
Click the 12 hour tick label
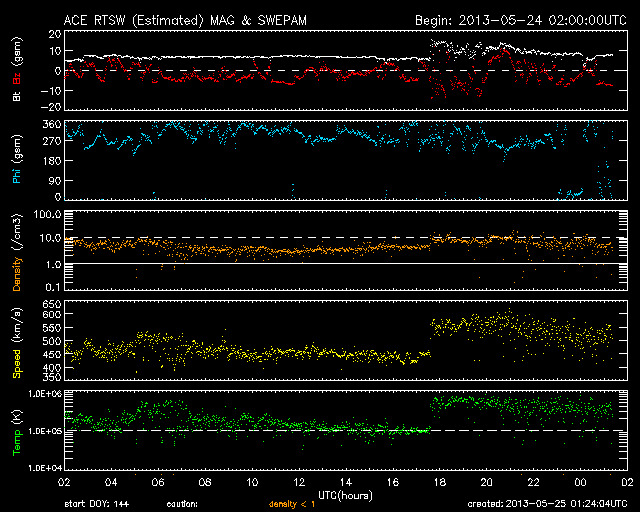pyautogui.click(x=297, y=482)
